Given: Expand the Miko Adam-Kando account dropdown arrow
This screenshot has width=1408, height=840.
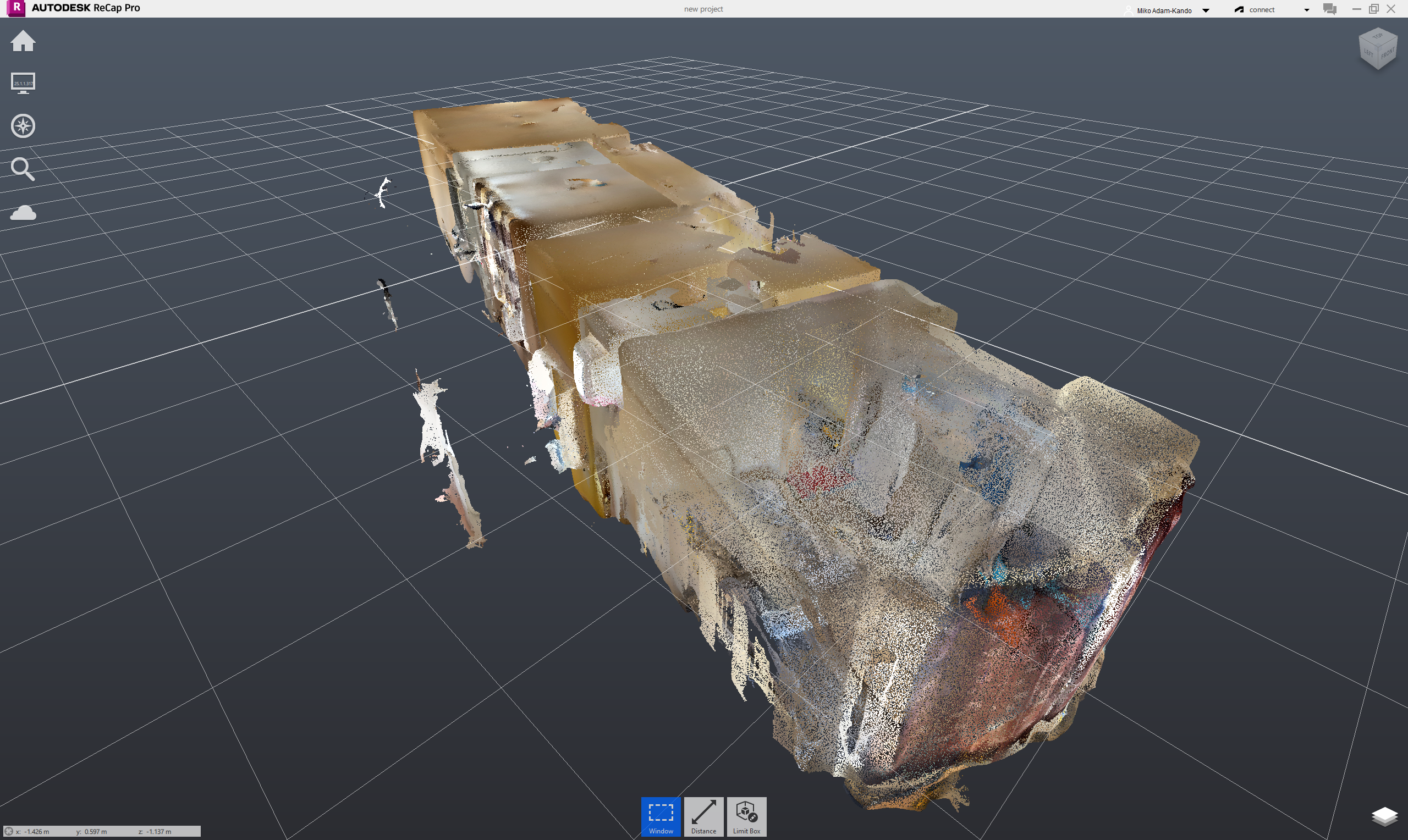Looking at the screenshot, I should pyautogui.click(x=1206, y=10).
